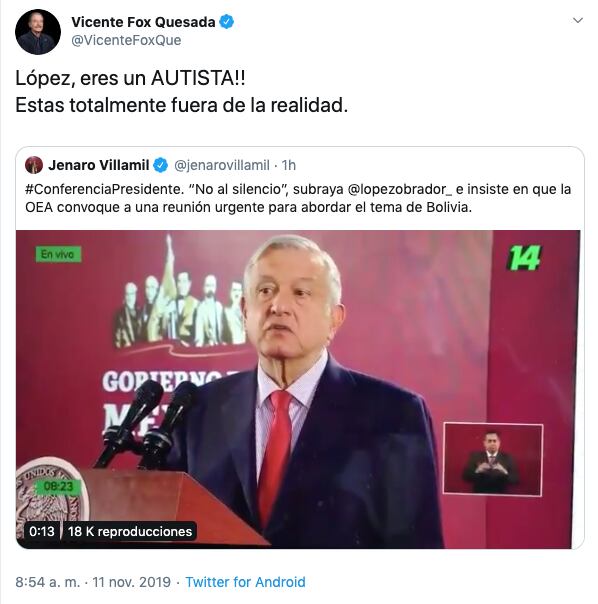This screenshot has height=604, width=598.
Task: Click the 8:54 a. m. 11 nov. 2019 timestamp
Action: (x=93, y=582)
